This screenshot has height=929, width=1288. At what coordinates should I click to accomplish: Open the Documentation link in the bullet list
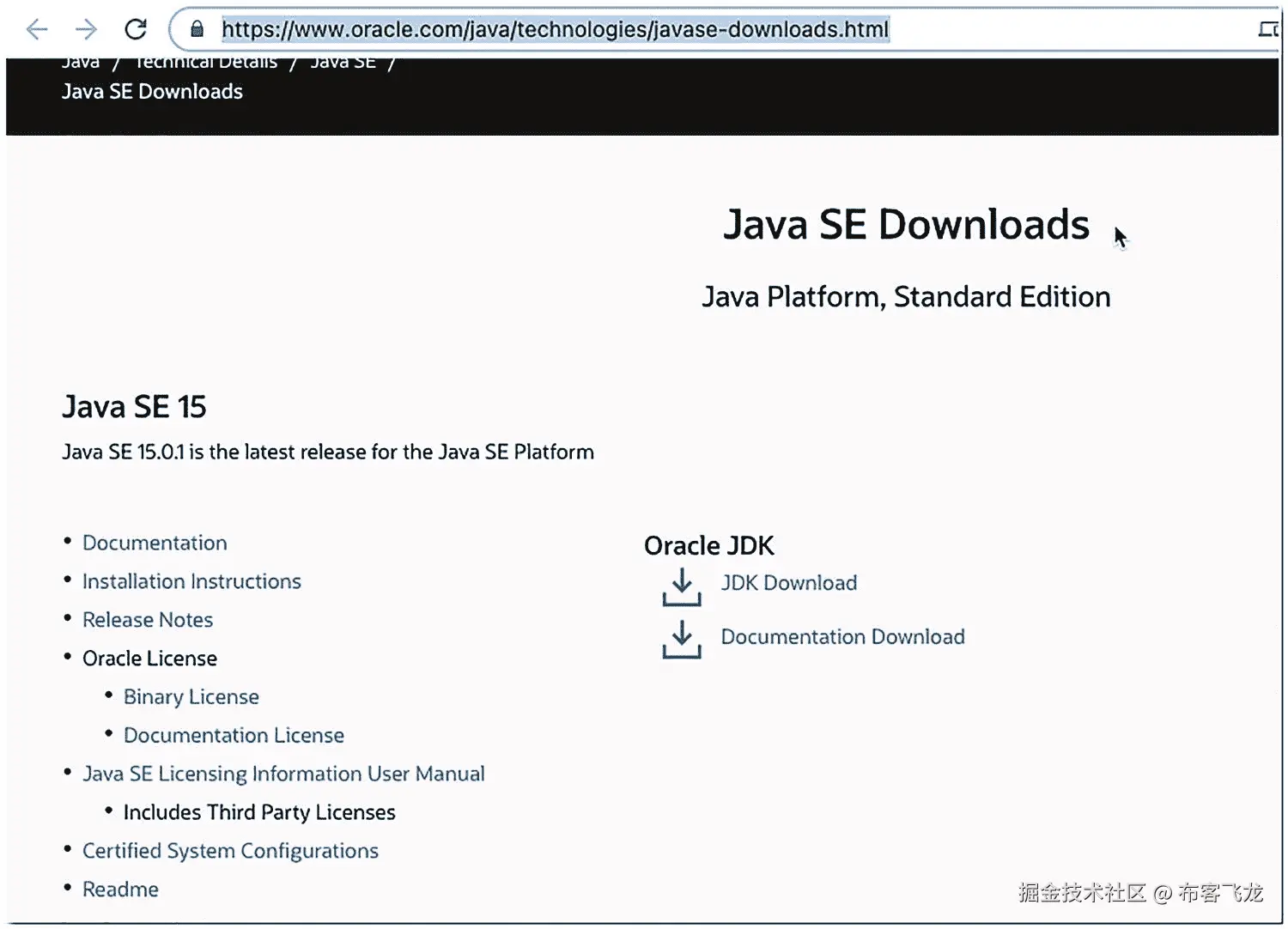click(x=155, y=543)
